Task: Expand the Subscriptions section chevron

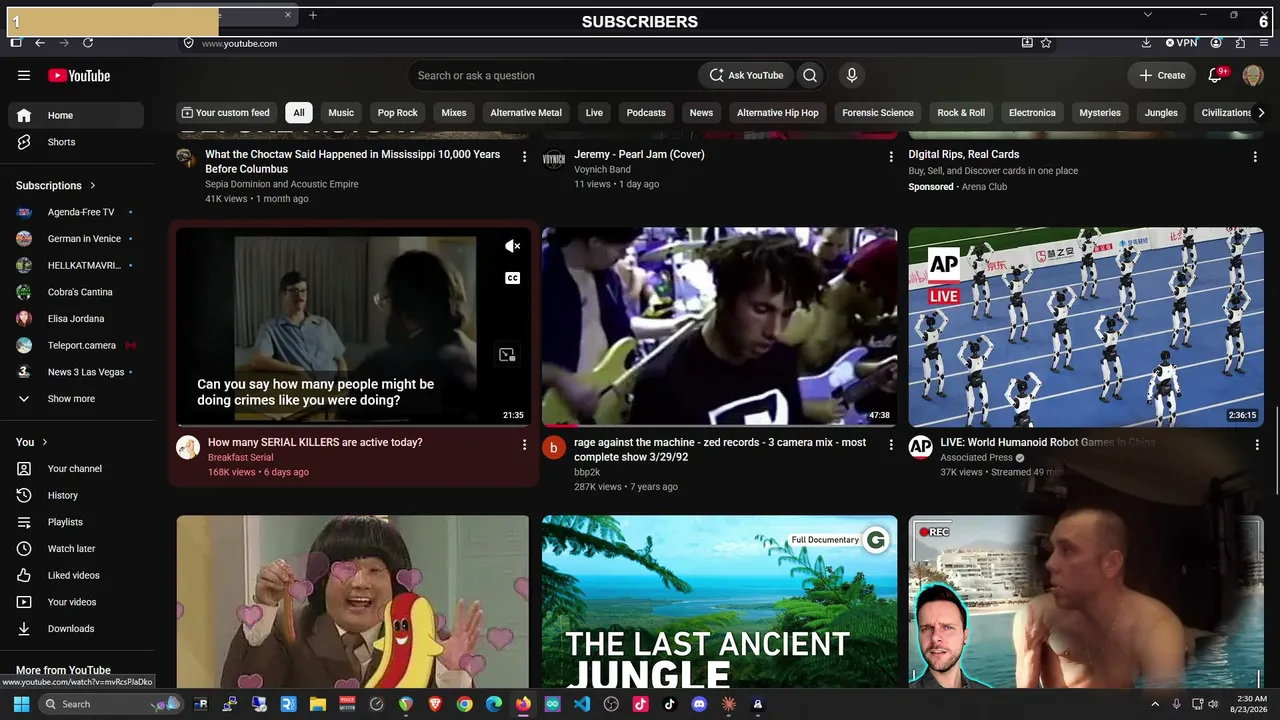Action: (93, 185)
